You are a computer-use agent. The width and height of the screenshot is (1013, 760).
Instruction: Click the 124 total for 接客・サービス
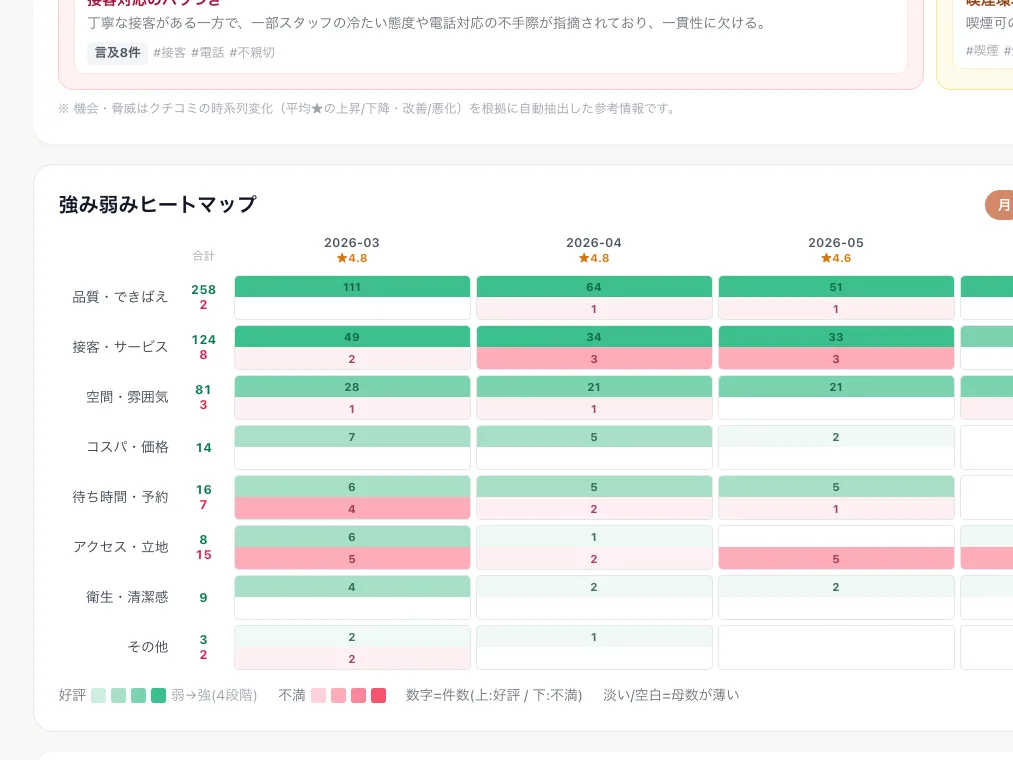(x=204, y=339)
